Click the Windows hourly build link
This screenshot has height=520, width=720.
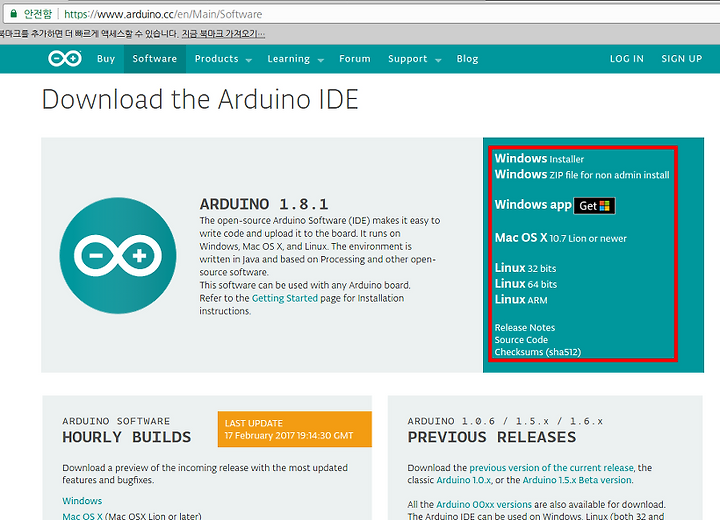coord(82,501)
